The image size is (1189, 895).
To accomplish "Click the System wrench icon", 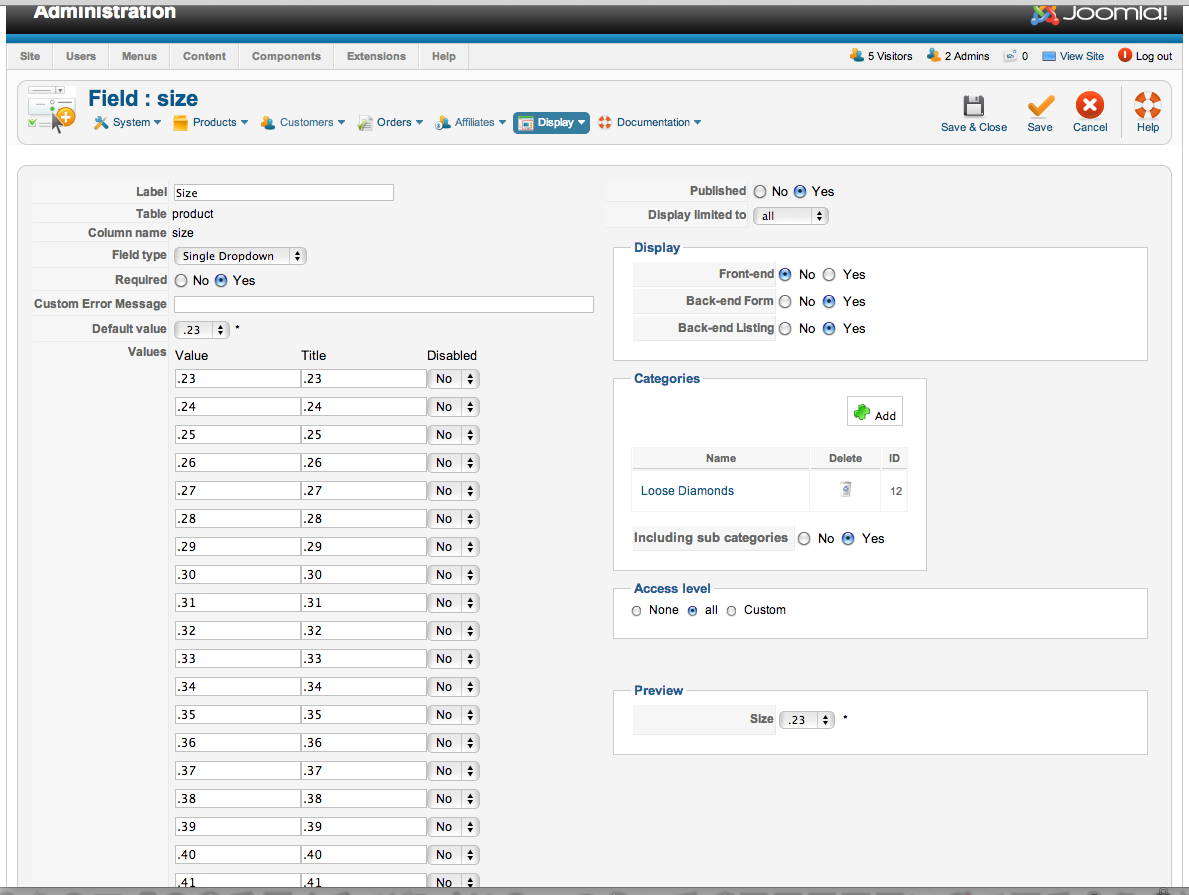I will 101,122.
